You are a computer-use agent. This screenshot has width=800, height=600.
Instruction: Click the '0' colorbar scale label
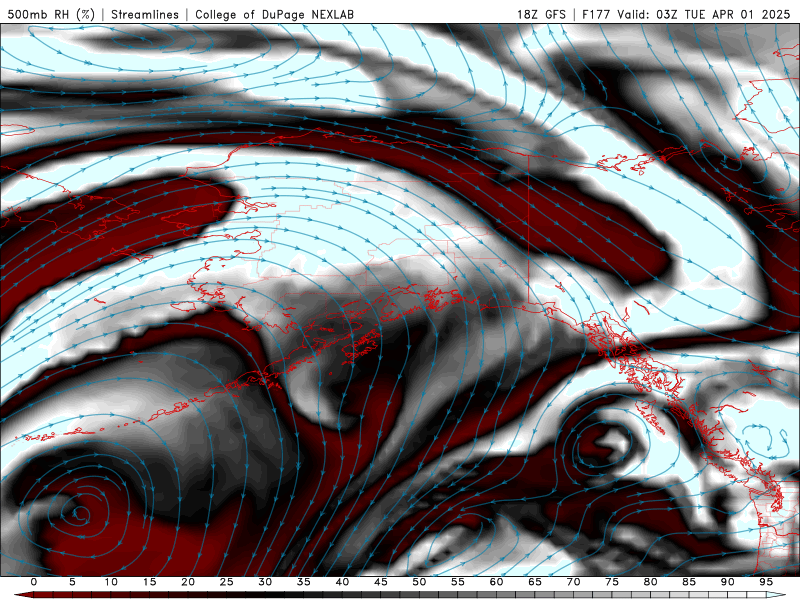click(34, 582)
